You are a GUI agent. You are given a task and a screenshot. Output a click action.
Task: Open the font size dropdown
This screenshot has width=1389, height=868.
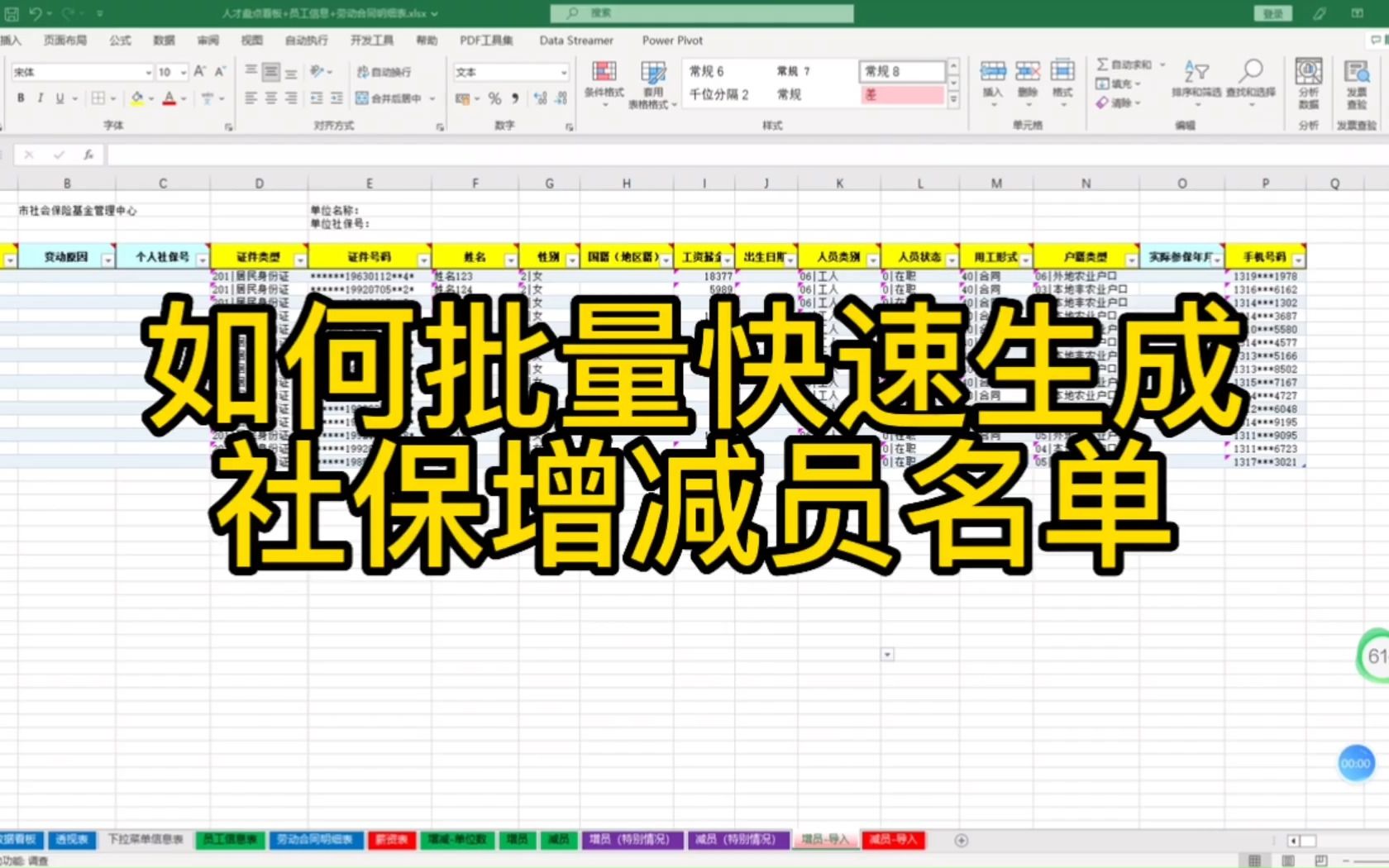[181, 72]
